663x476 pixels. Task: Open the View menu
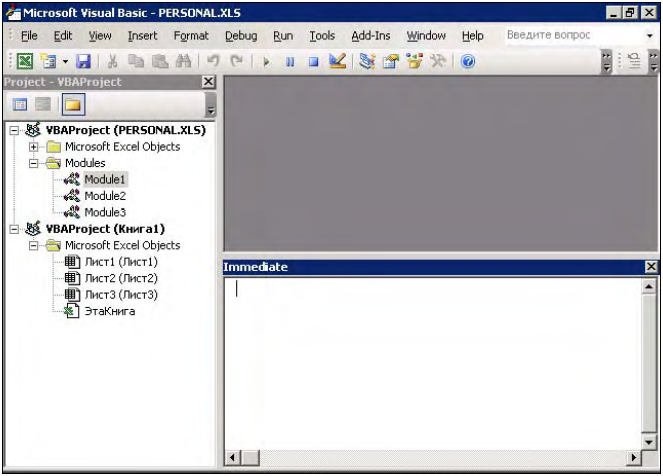click(x=100, y=36)
